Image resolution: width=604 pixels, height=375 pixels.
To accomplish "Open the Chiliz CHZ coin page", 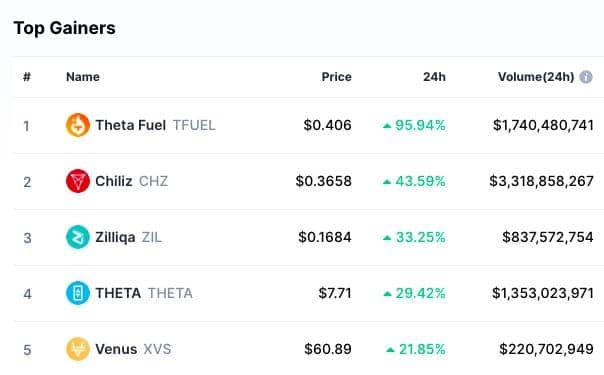I will coord(132,181).
